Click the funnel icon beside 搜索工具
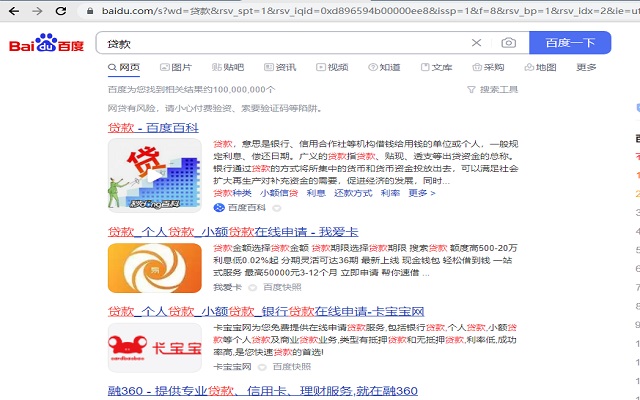Screen dimensions: 640x400 [471, 89]
